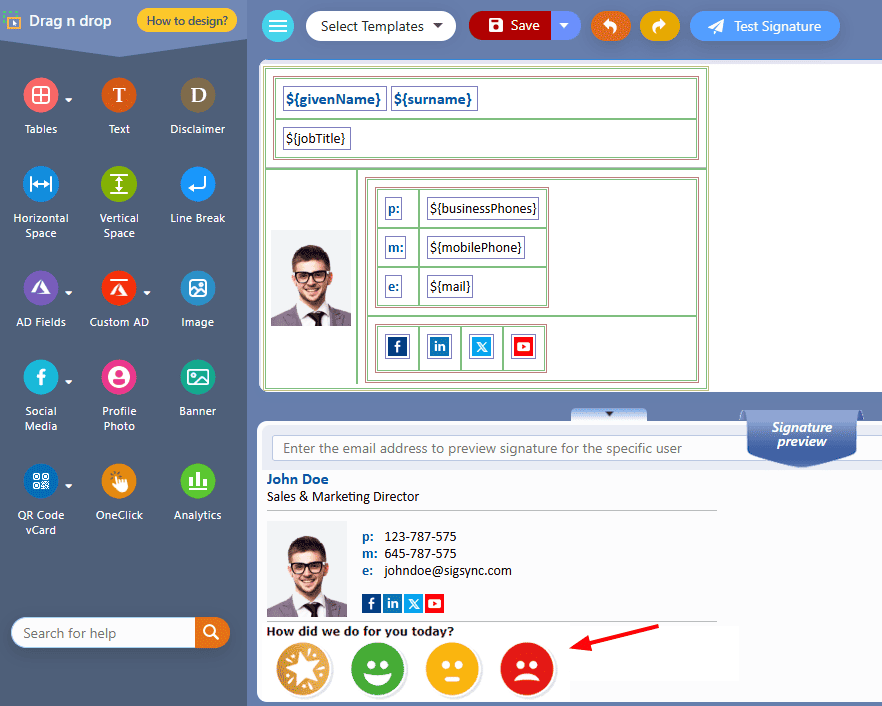Screen dimensions: 882x706
Task: Click the preview profile photo
Action: pyautogui.click(x=307, y=569)
